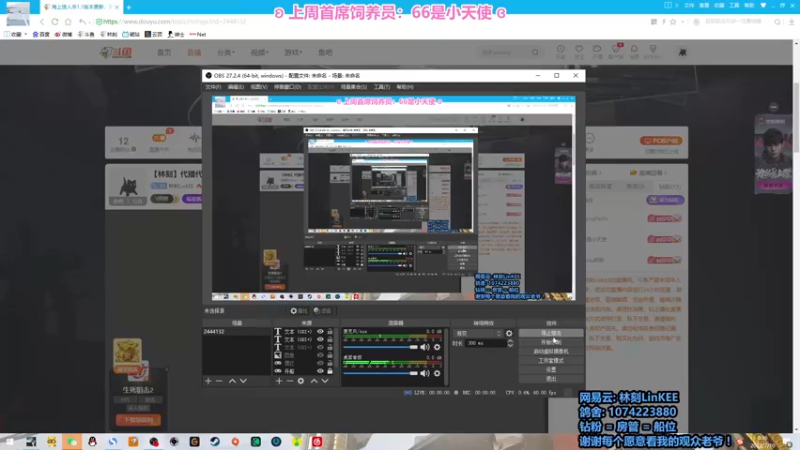
Task: Increase transition duration with up arrow
Action: tap(510, 341)
